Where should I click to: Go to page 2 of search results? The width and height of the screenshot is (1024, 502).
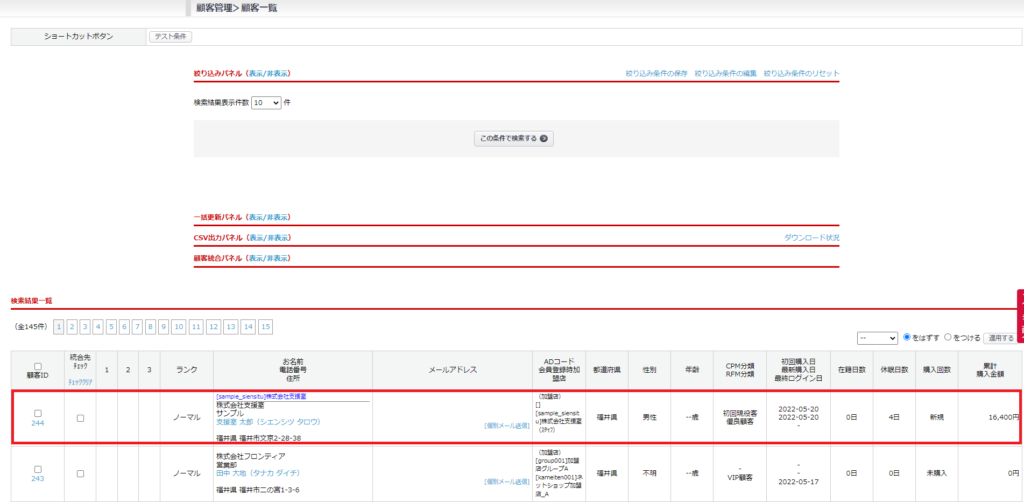tap(73, 327)
